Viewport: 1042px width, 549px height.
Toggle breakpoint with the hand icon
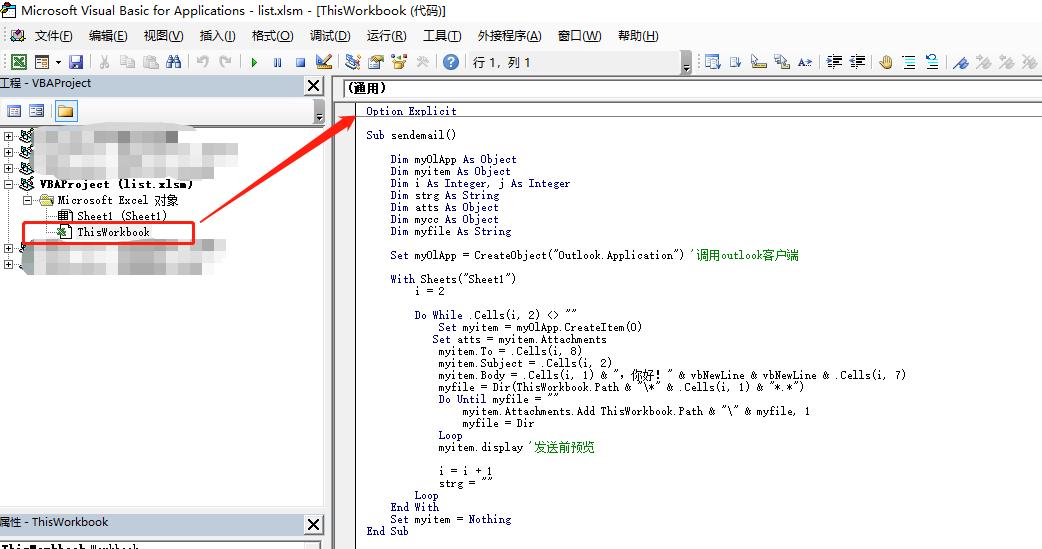click(x=885, y=62)
